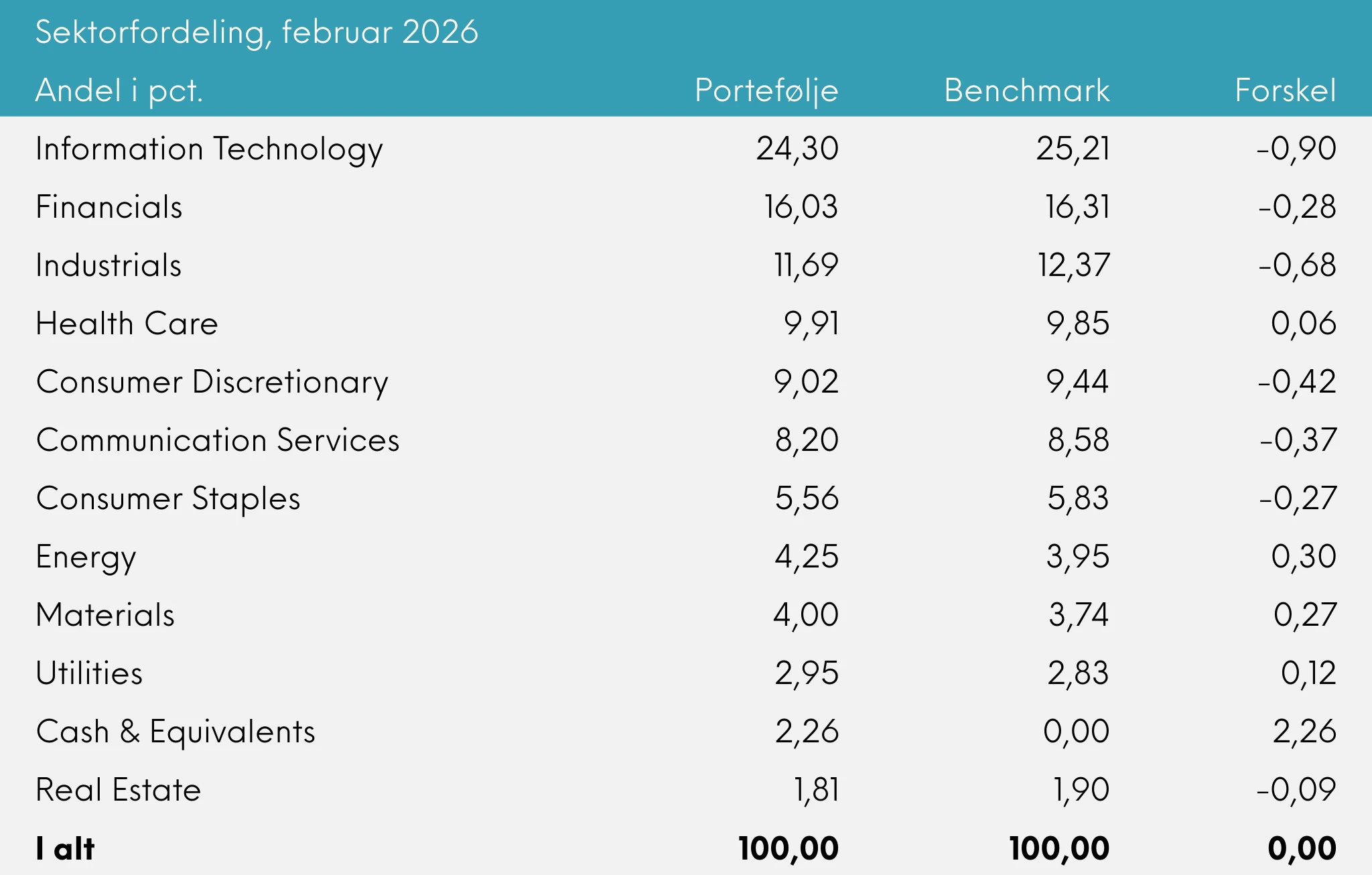The height and width of the screenshot is (875, 1372).
Task: Select the 'Consumer Staples' row label
Action: tap(168, 498)
